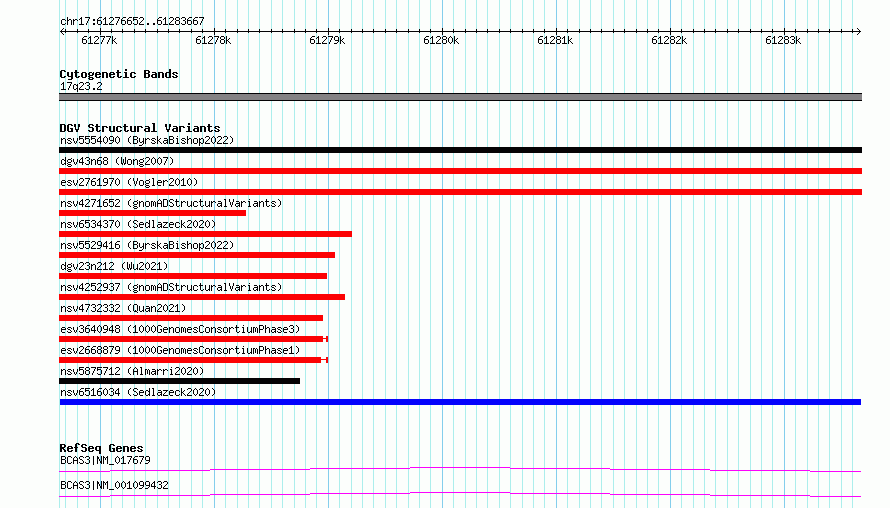Click the 61282k ruler tick label
This screenshot has width=890, height=508.
[669, 40]
